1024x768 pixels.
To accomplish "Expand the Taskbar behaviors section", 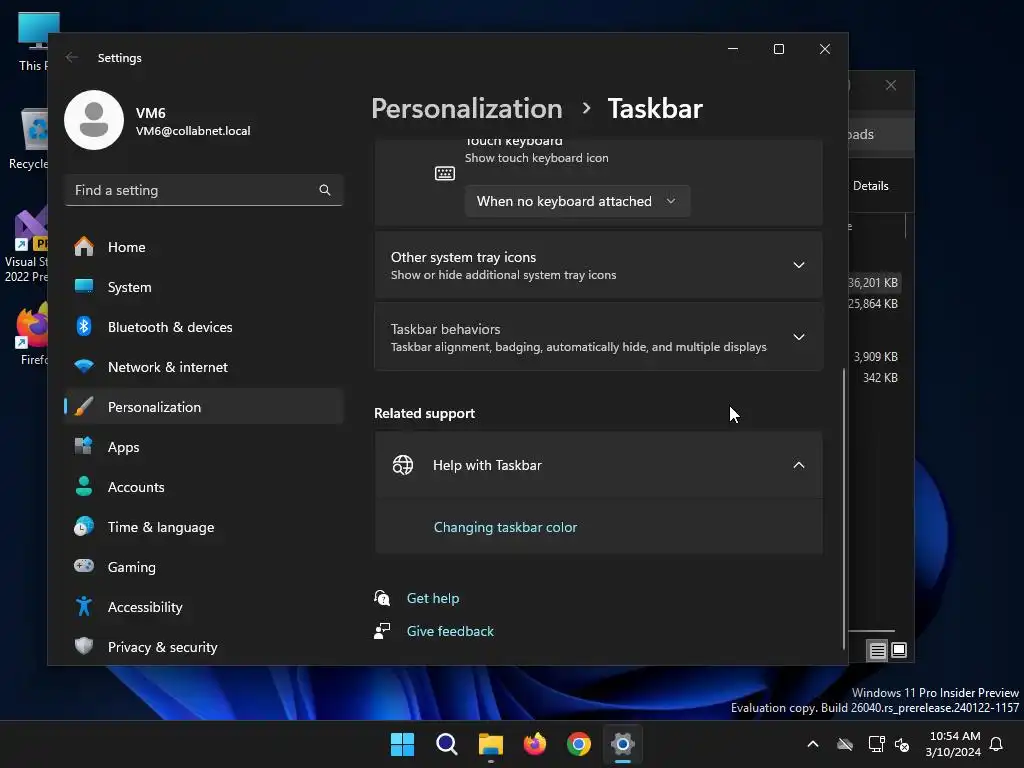I will 598,337.
